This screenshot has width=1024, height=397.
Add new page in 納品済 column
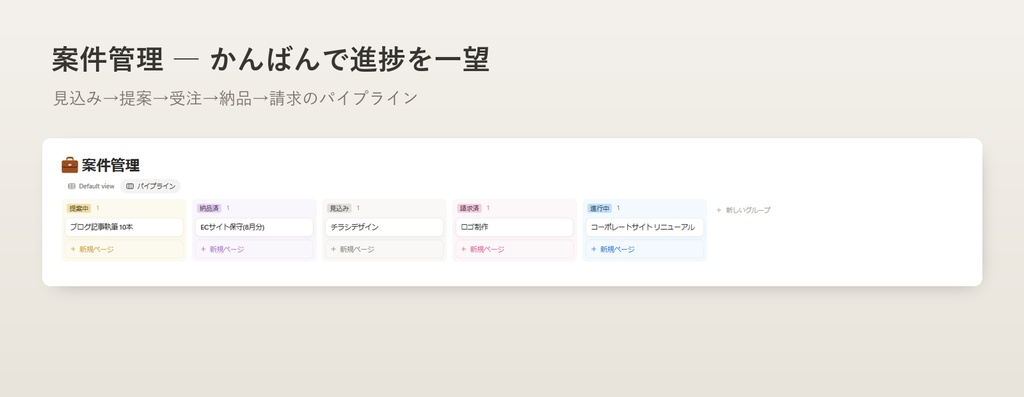254,249
